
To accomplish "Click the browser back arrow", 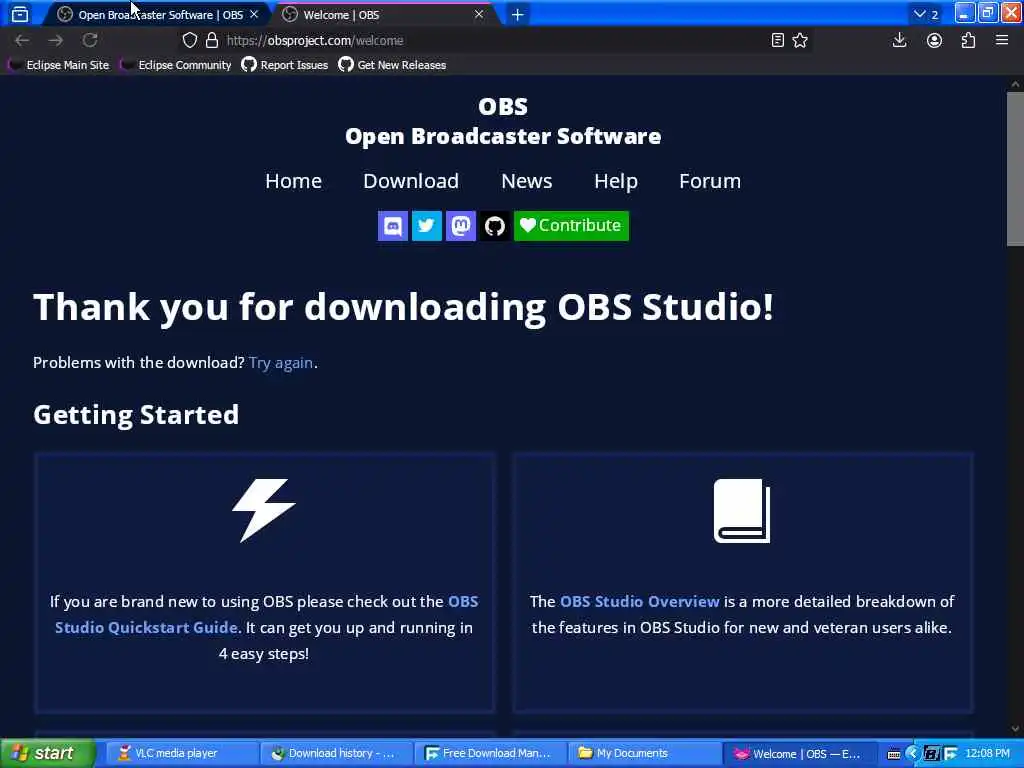I will pos(22,40).
